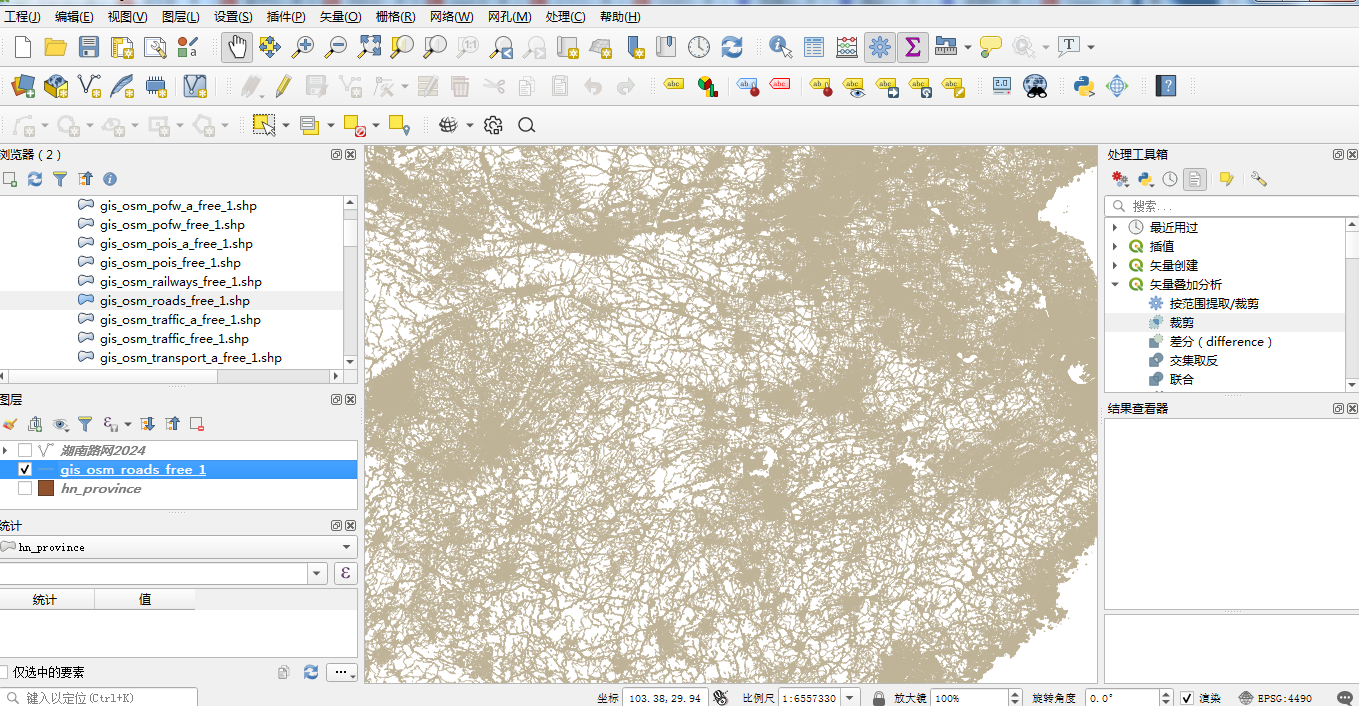Activate the Pan Map hand tool
Image resolution: width=1359 pixels, height=706 pixels.
(237, 46)
